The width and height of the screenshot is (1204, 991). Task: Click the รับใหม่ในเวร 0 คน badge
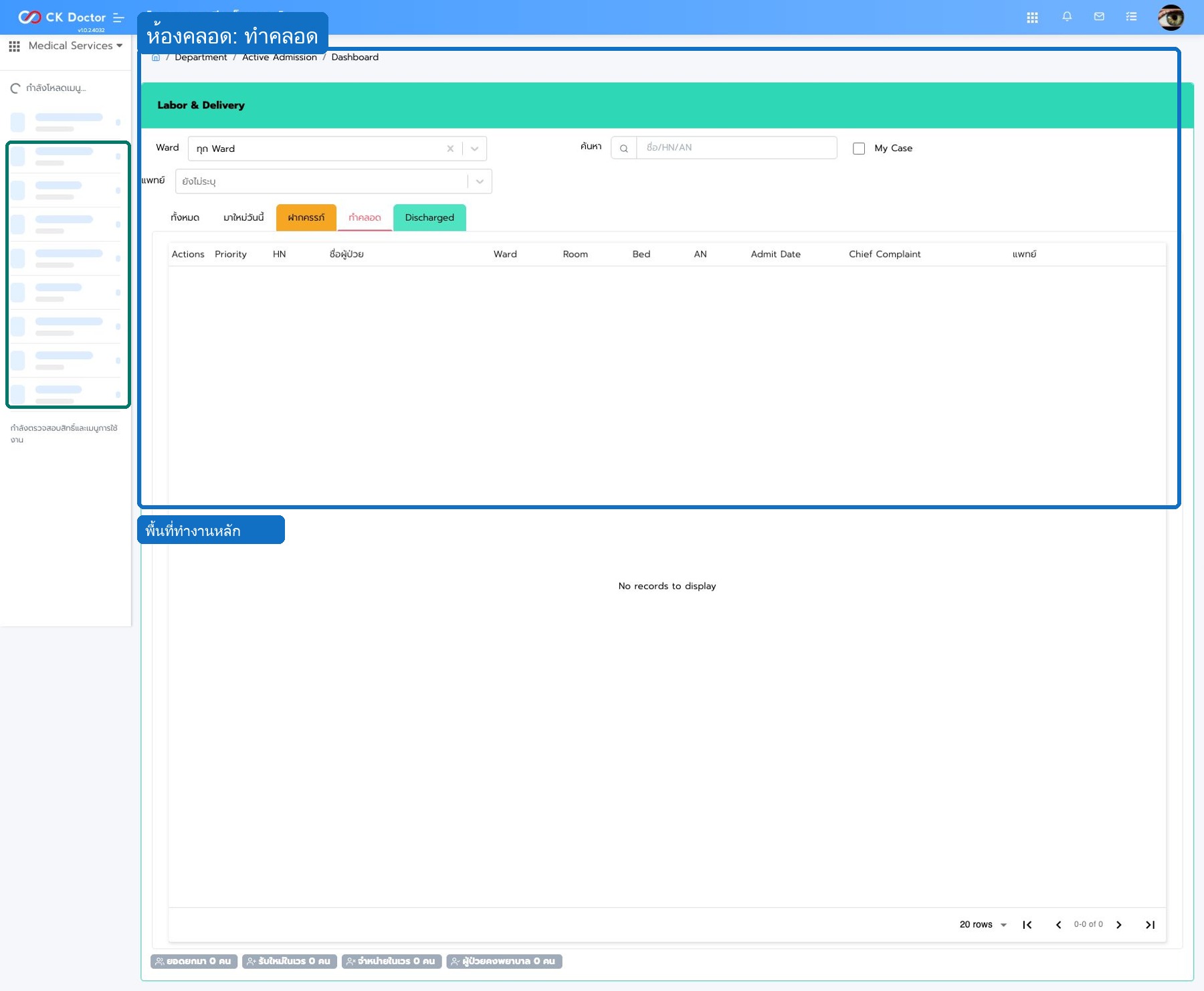(290, 962)
